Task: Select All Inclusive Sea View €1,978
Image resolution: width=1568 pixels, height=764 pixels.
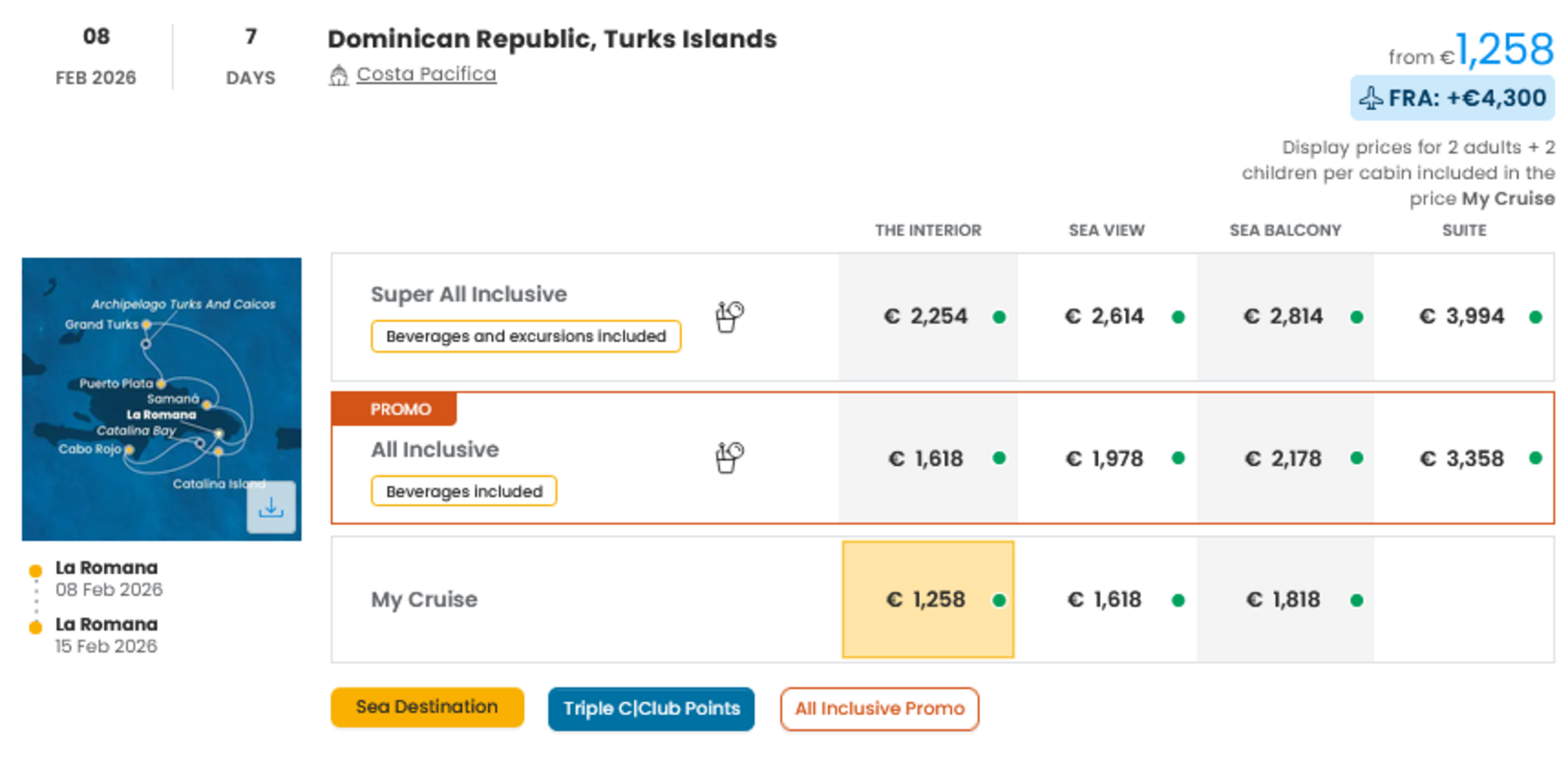Action: [x=1105, y=458]
